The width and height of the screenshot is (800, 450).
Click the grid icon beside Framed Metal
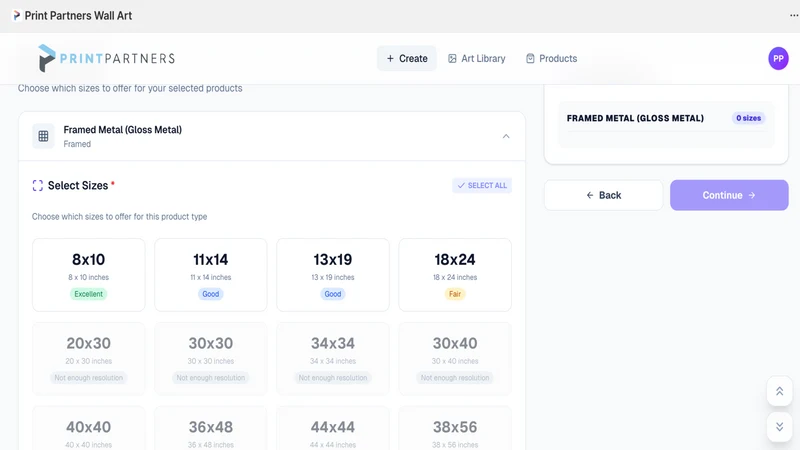(43, 136)
